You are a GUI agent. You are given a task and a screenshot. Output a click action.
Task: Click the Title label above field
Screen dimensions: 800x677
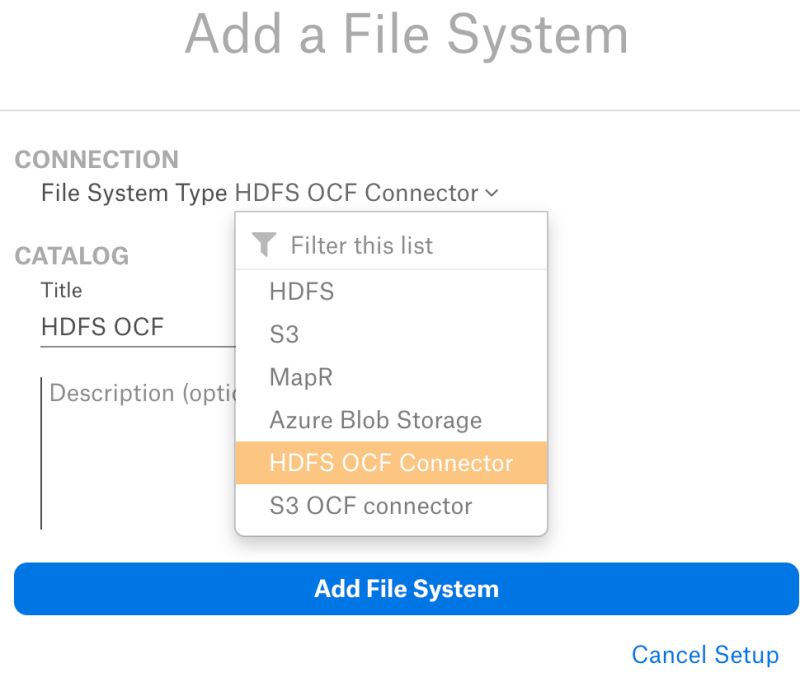click(61, 290)
